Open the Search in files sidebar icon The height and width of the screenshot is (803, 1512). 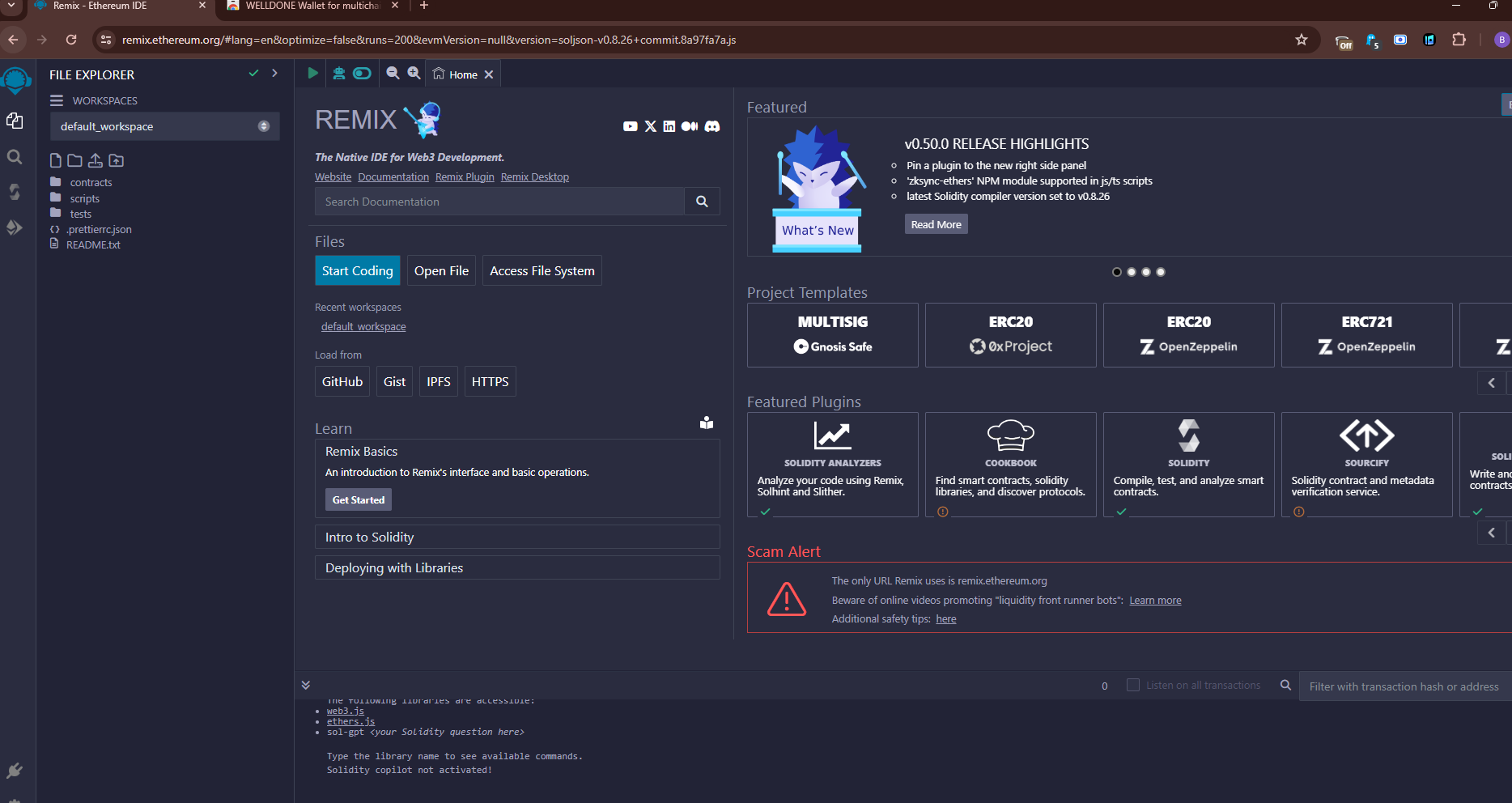pos(15,157)
